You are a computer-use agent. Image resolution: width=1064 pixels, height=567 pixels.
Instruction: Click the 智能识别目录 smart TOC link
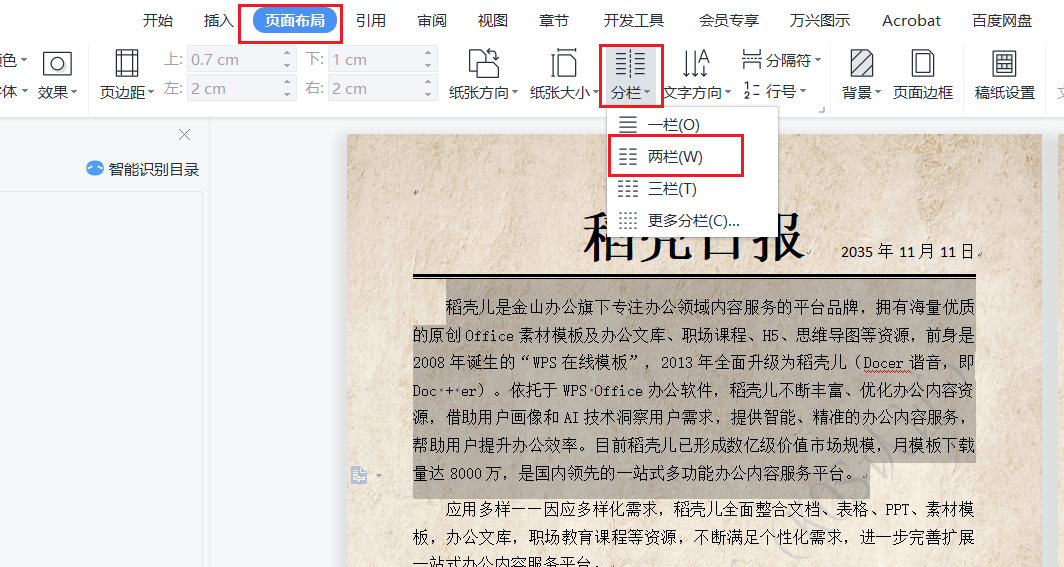(x=143, y=169)
